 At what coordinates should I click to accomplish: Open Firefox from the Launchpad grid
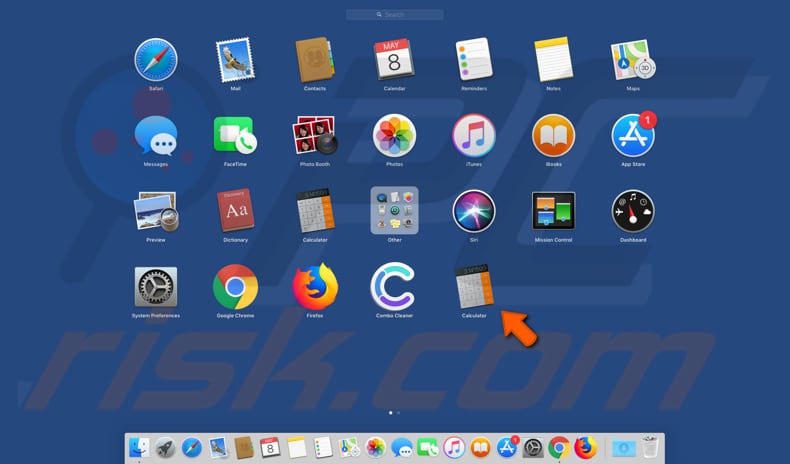(315, 287)
